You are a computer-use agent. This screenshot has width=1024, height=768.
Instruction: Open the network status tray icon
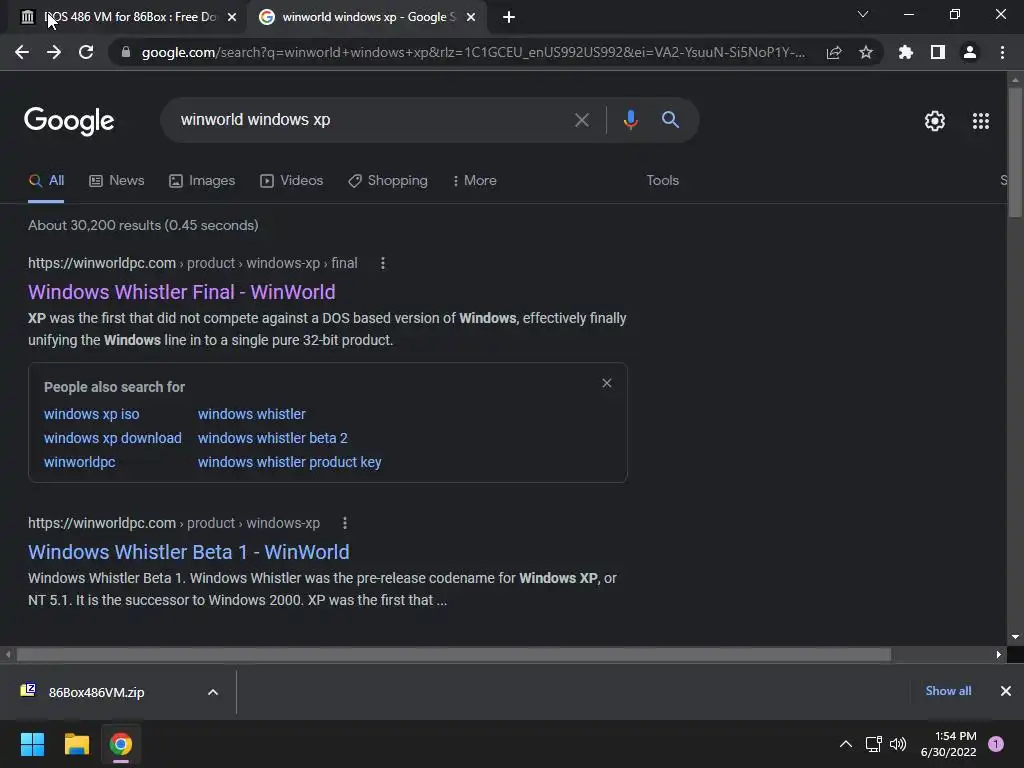[x=873, y=744]
